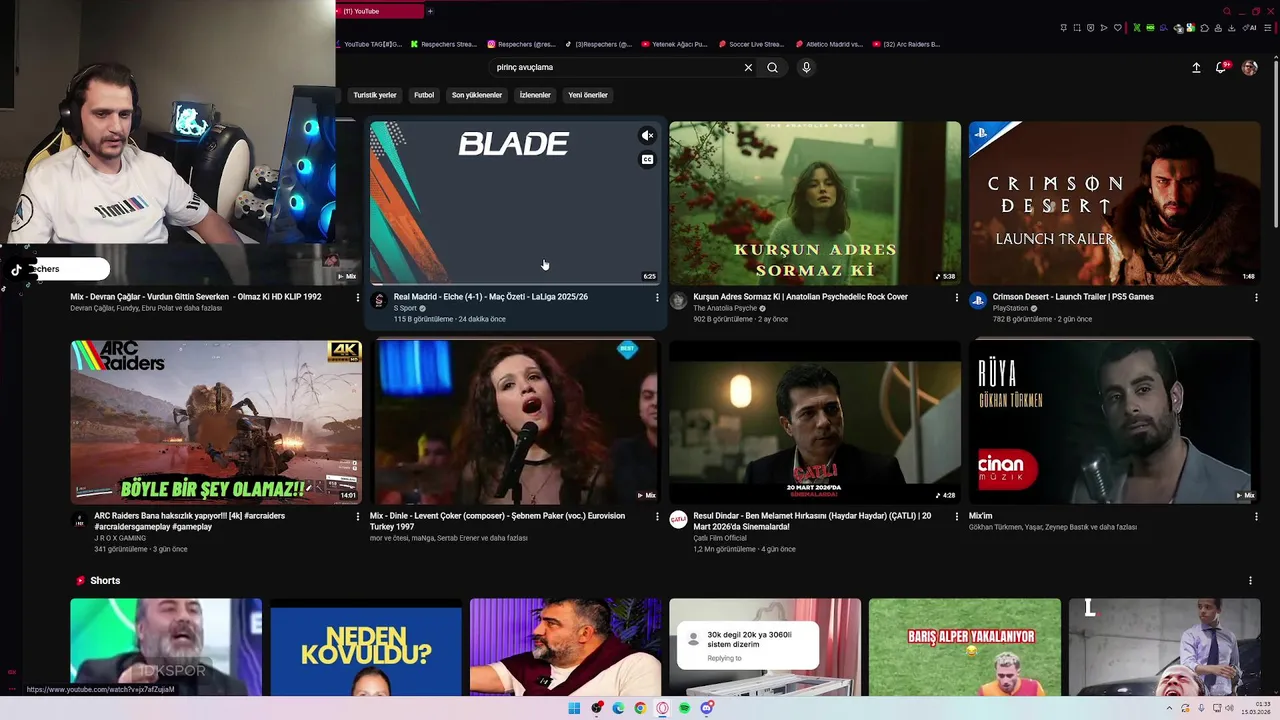The height and width of the screenshot is (720, 1280).
Task: Toggle captions on Real Madrid preview
Action: (648, 160)
